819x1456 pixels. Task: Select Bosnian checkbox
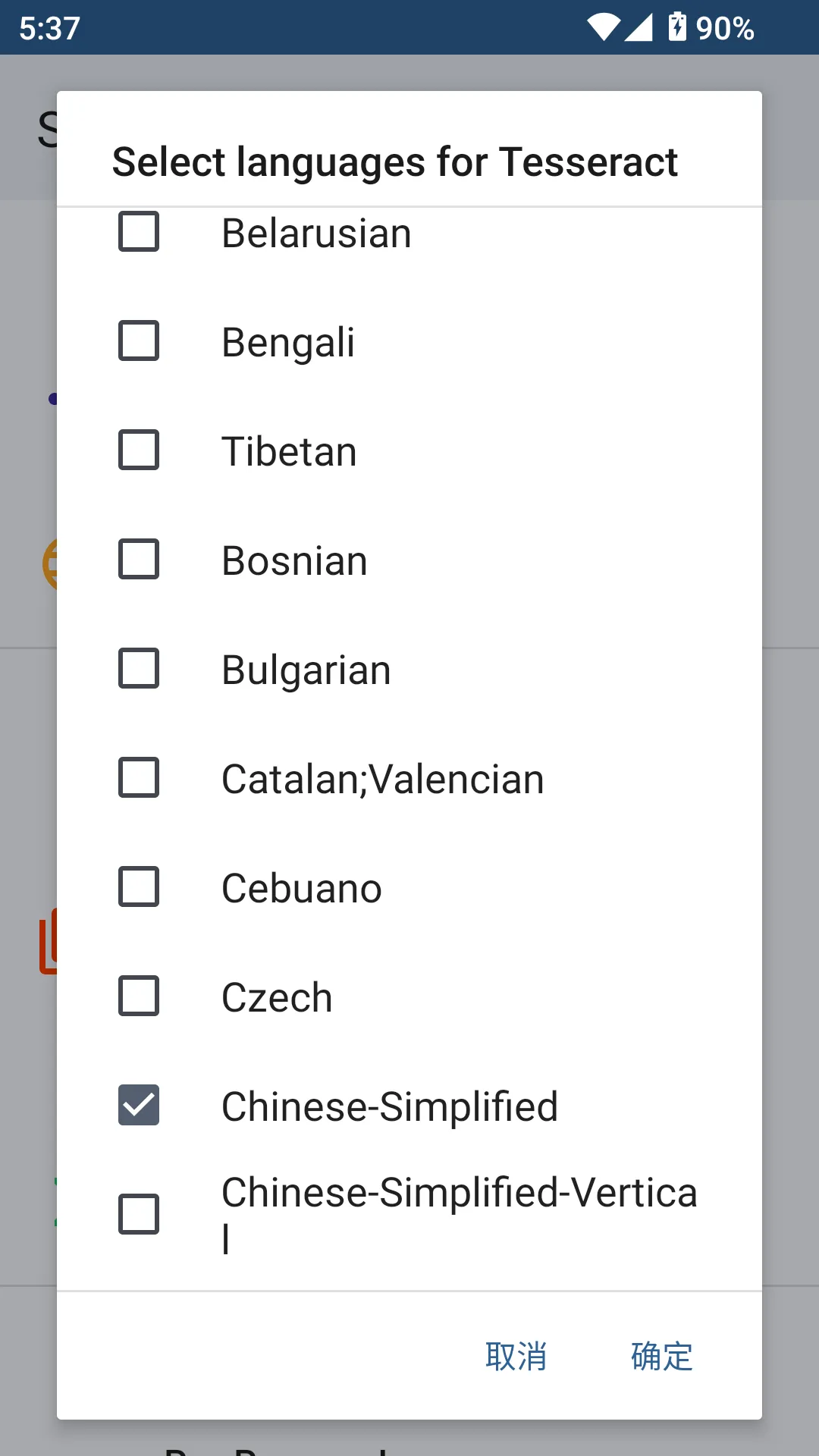pyautogui.click(x=139, y=559)
